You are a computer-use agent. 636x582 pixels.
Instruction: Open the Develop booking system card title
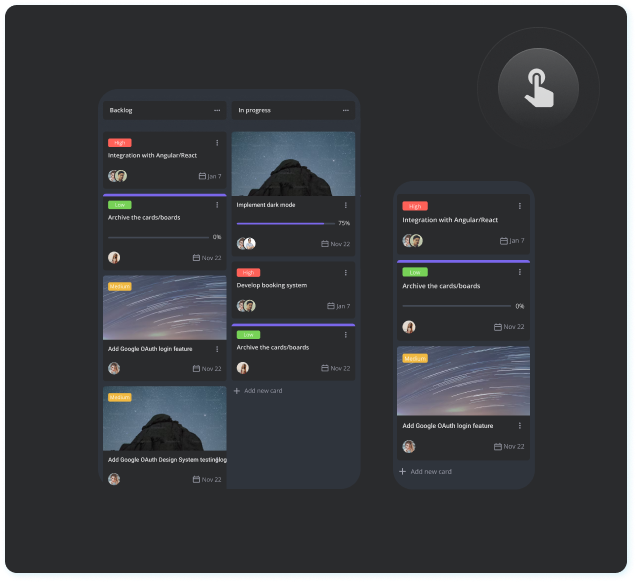point(272,286)
